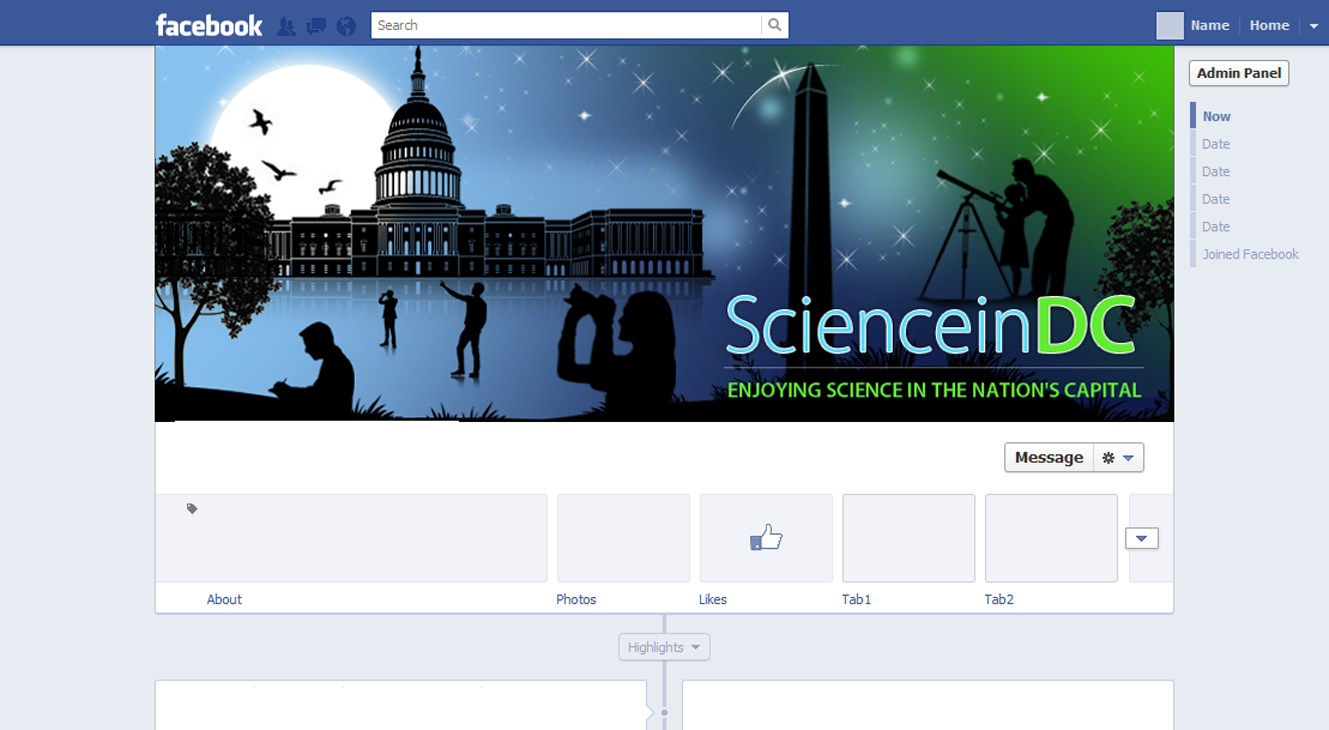Image resolution: width=1329 pixels, height=730 pixels.
Task: Select the Tab2 label
Action: coord(998,600)
